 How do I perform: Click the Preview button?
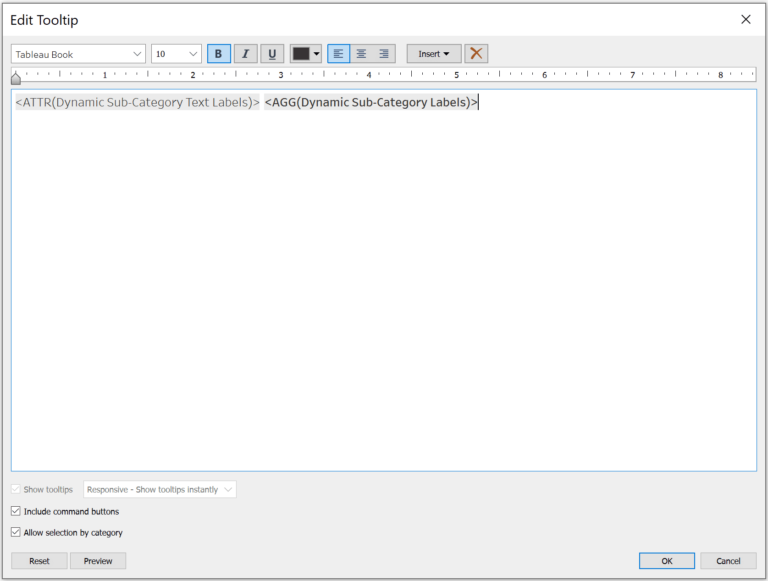pos(98,561)
